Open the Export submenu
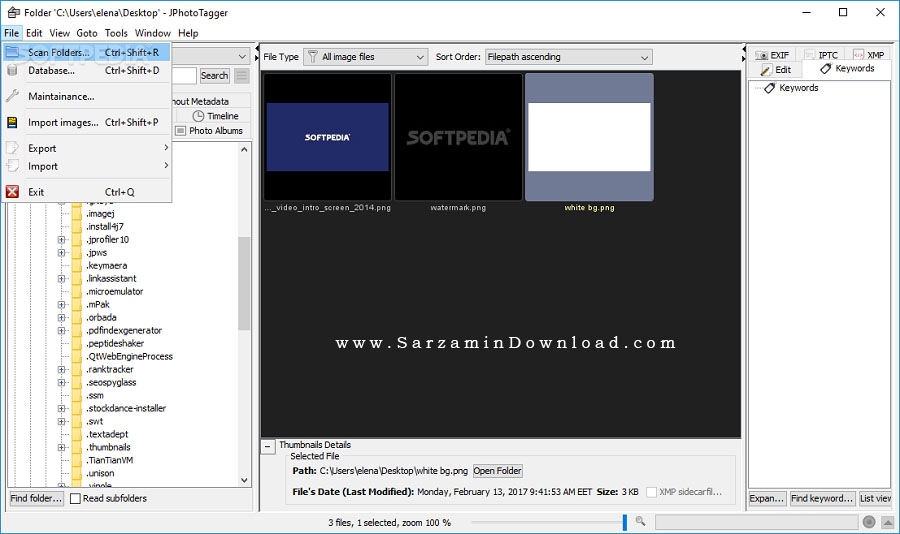Image resolution: width=900 pixels, height=534 pixels. [87, 148]
